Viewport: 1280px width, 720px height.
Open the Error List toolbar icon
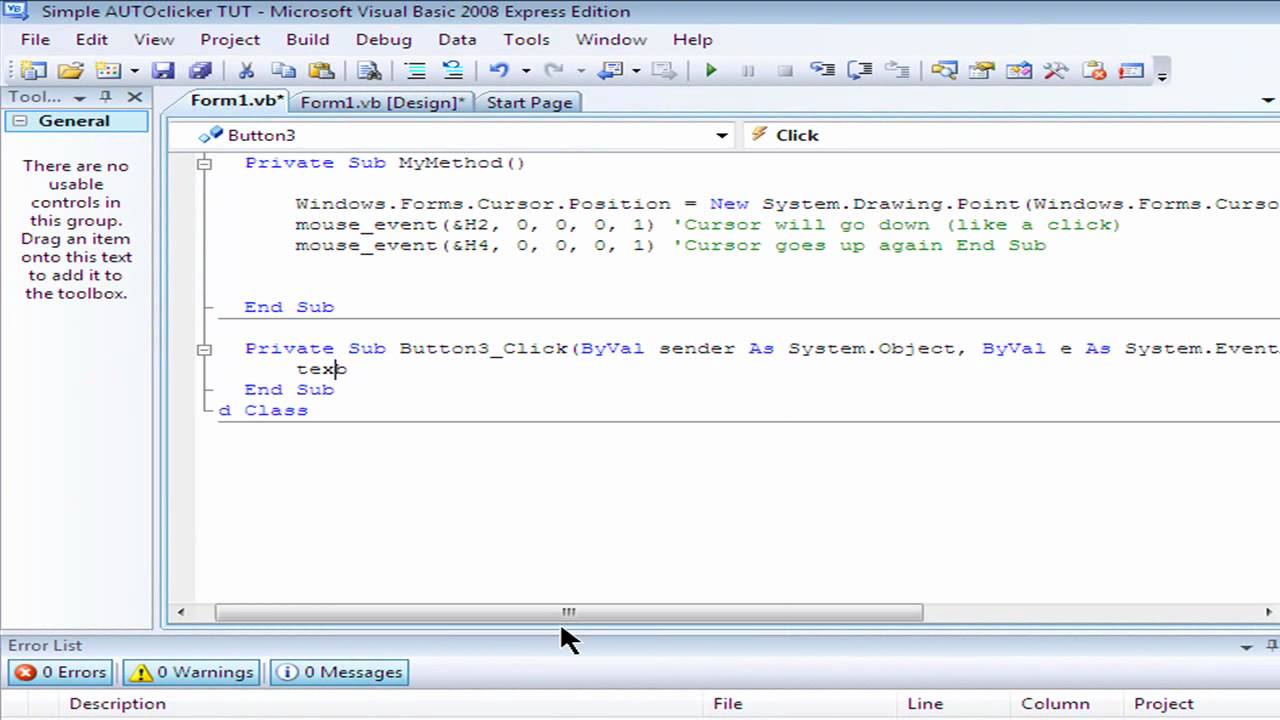1094,71
